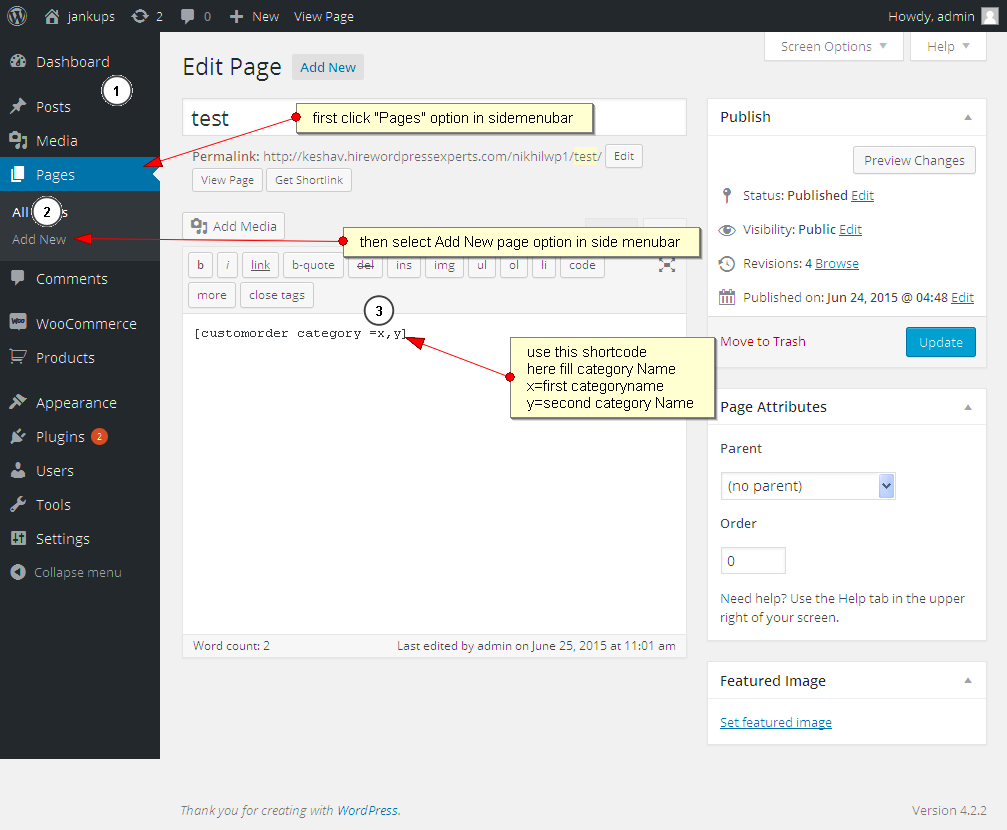
Task: Click the WordPress logo in admin bar
Action: 17,16
